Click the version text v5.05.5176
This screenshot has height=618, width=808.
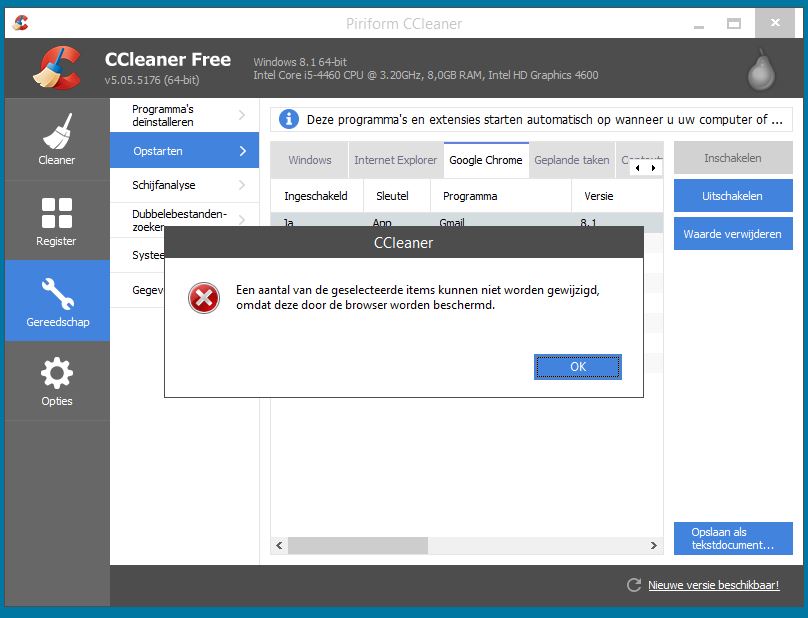click(x=152, y=80)
